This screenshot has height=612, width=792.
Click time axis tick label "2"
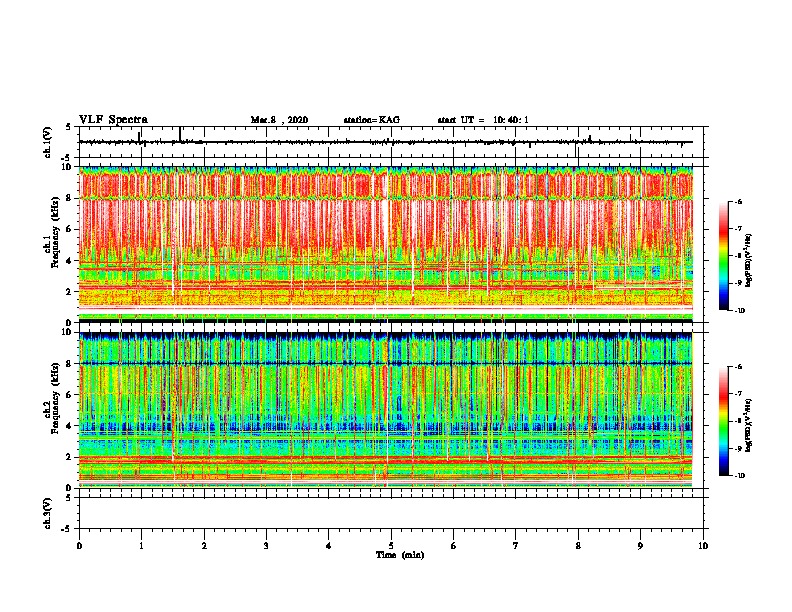[x=204, y=546]
